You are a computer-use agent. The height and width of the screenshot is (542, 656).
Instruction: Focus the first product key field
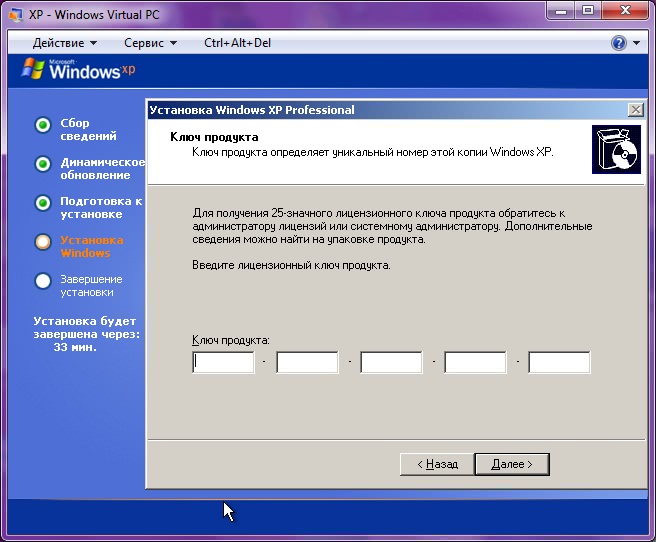pos(223,362)
